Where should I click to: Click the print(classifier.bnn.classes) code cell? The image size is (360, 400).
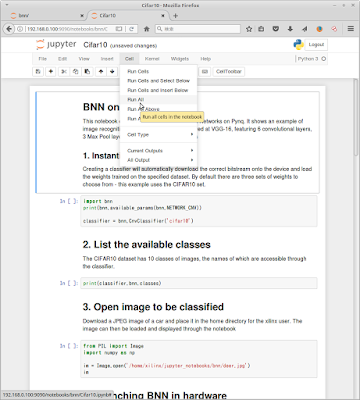coord(199,283)
